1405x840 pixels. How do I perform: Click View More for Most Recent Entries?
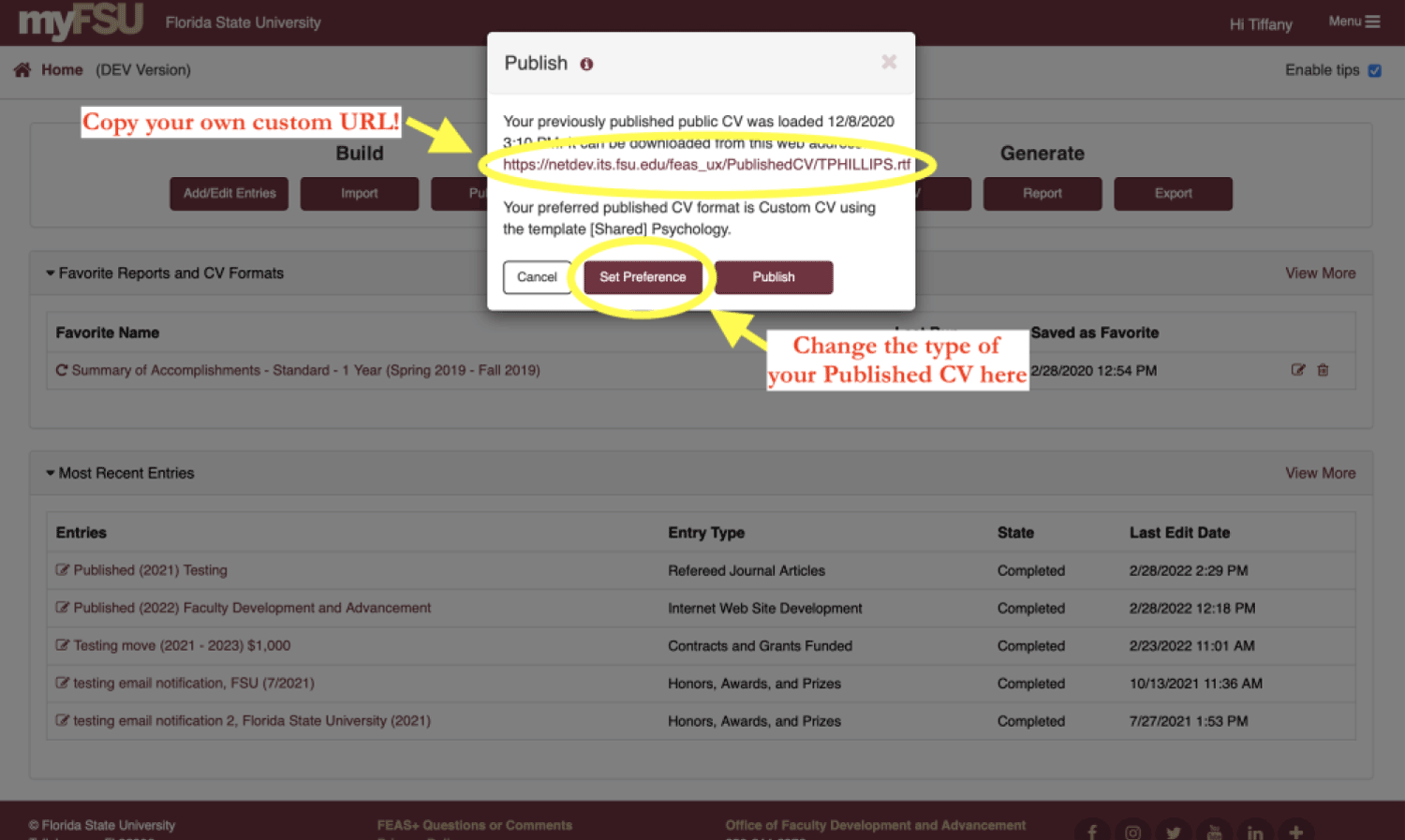point(1320,473)
